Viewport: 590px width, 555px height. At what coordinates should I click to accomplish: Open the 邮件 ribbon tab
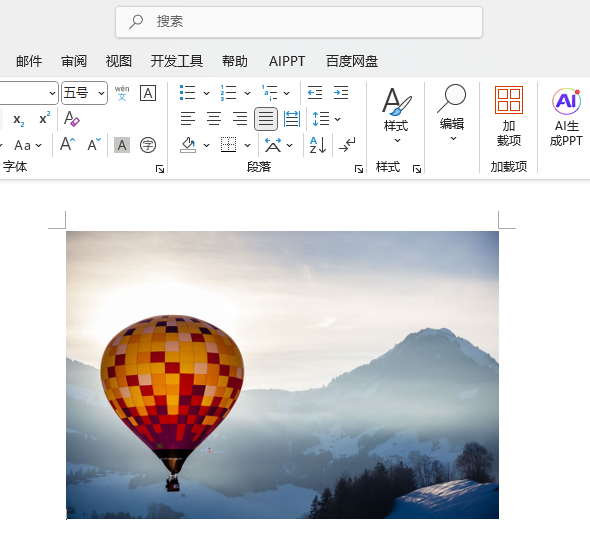tap(29, 61)
